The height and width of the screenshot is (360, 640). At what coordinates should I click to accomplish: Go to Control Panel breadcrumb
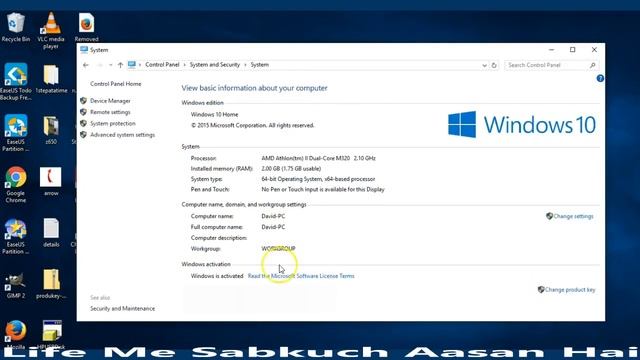point(162,65)
